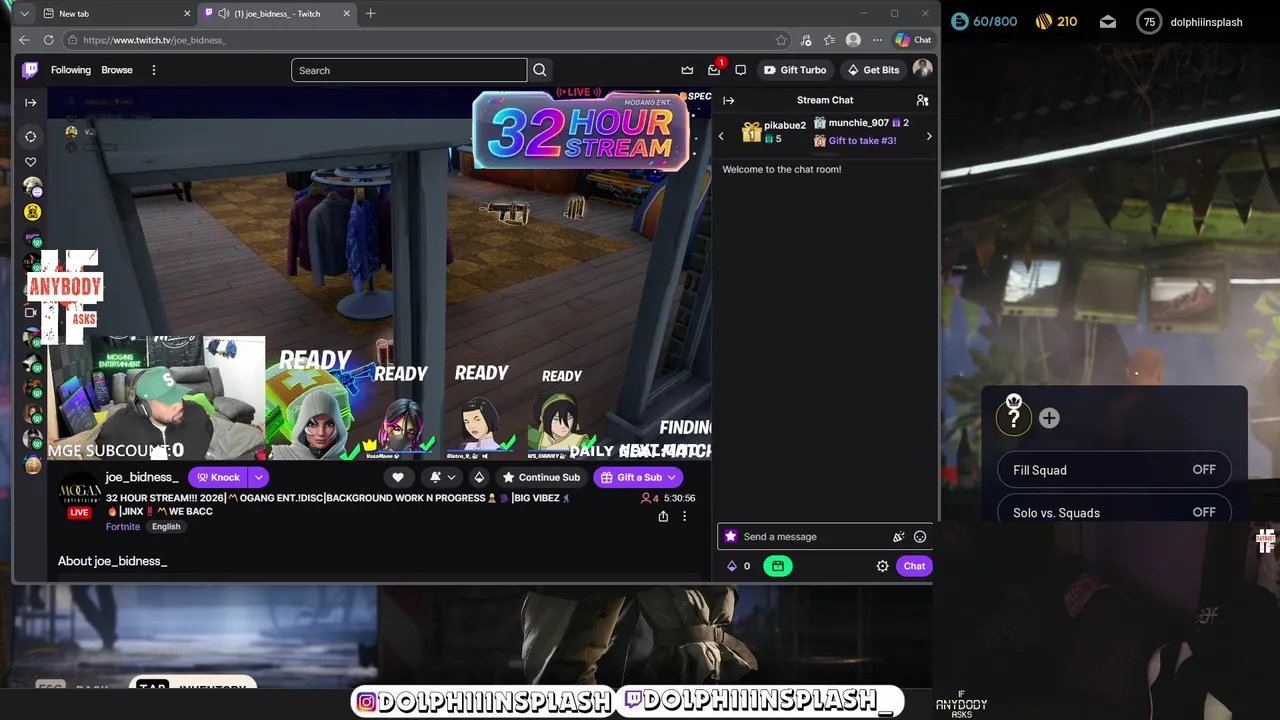1280x720 pixels.
Task: Focus the Send a message field
Action: coord(815,537)
